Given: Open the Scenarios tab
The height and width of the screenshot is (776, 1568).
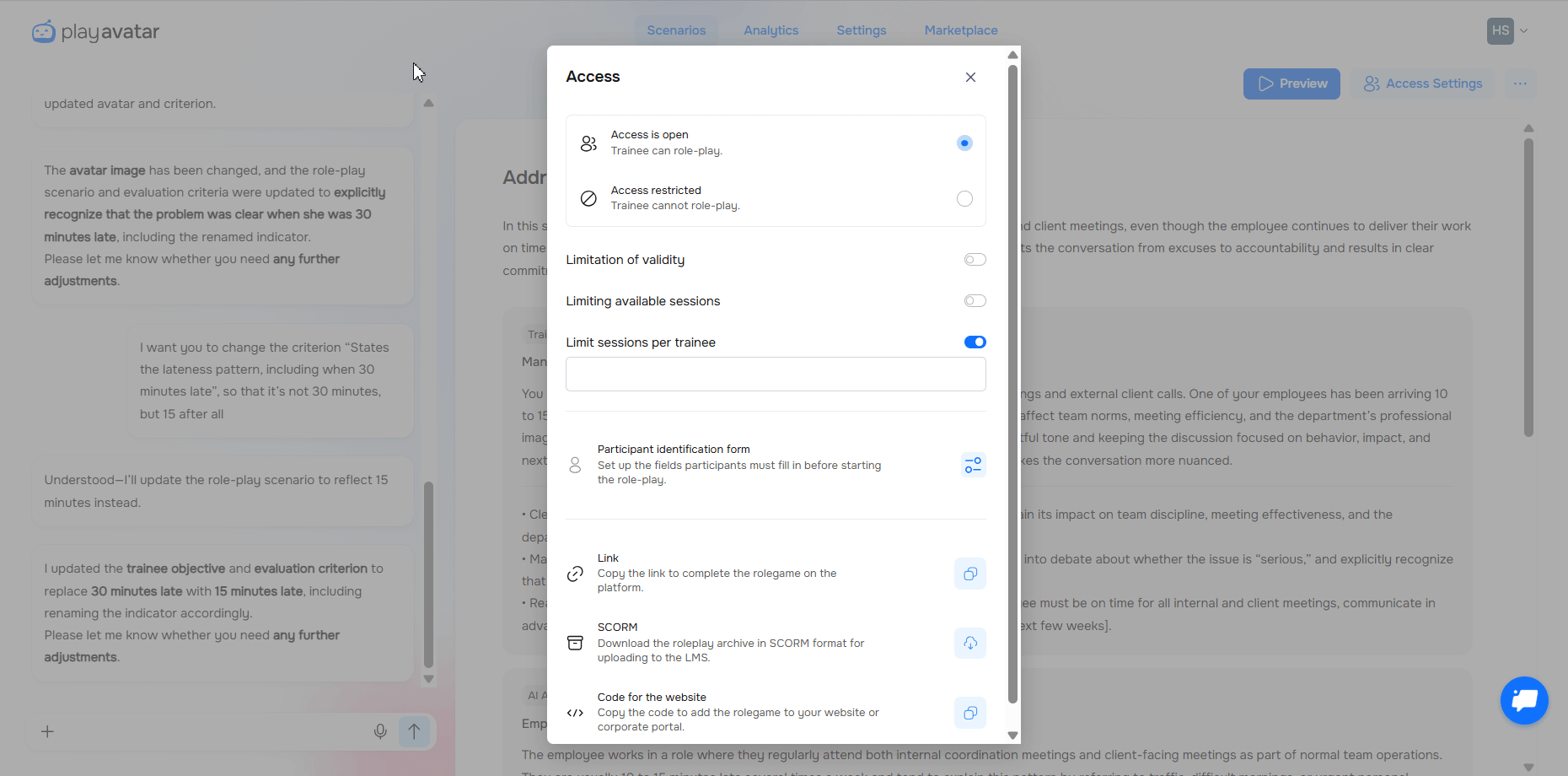Looking at the screenshot, I should 676,30.
